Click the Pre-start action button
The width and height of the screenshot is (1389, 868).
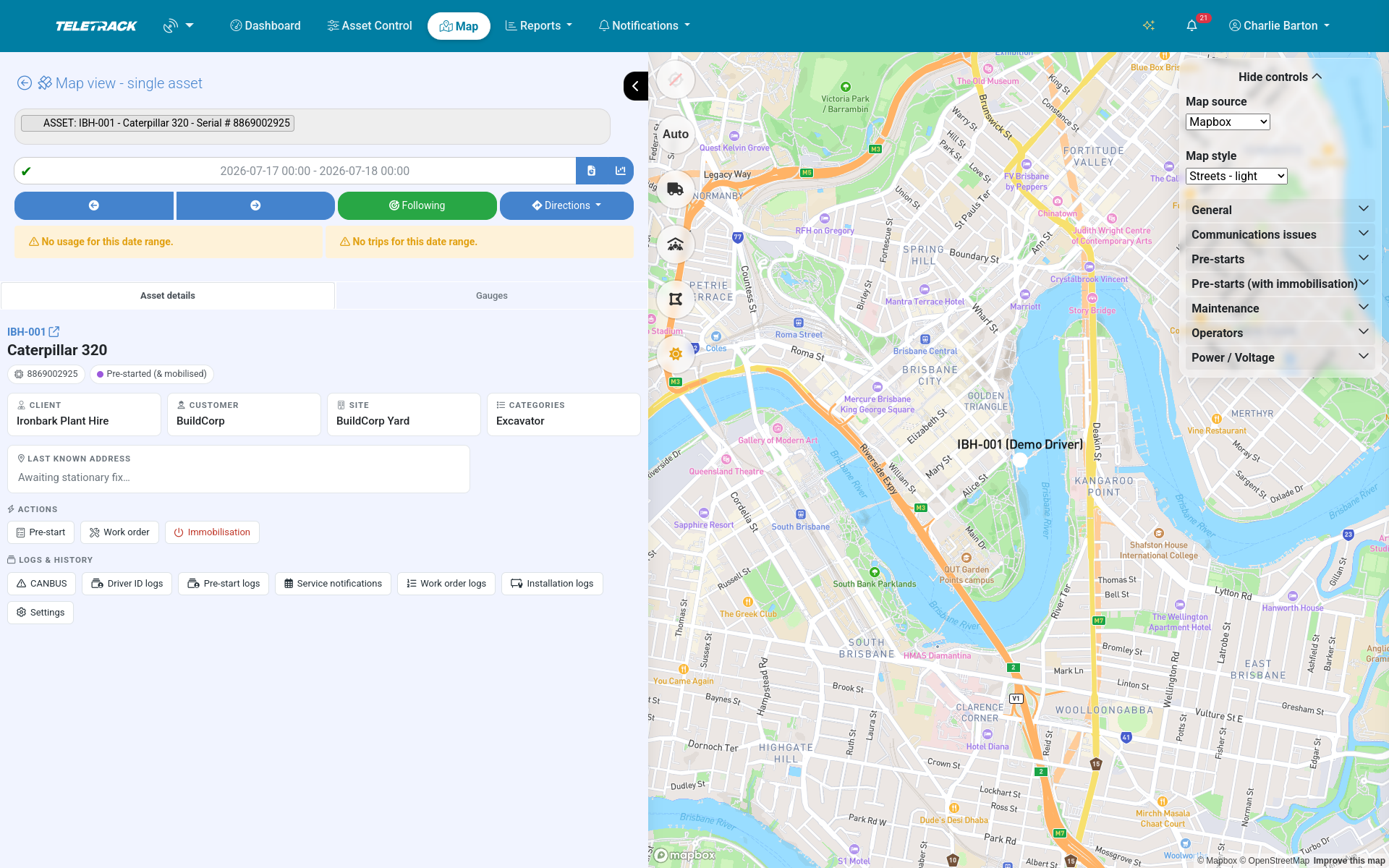coord(41,532)
